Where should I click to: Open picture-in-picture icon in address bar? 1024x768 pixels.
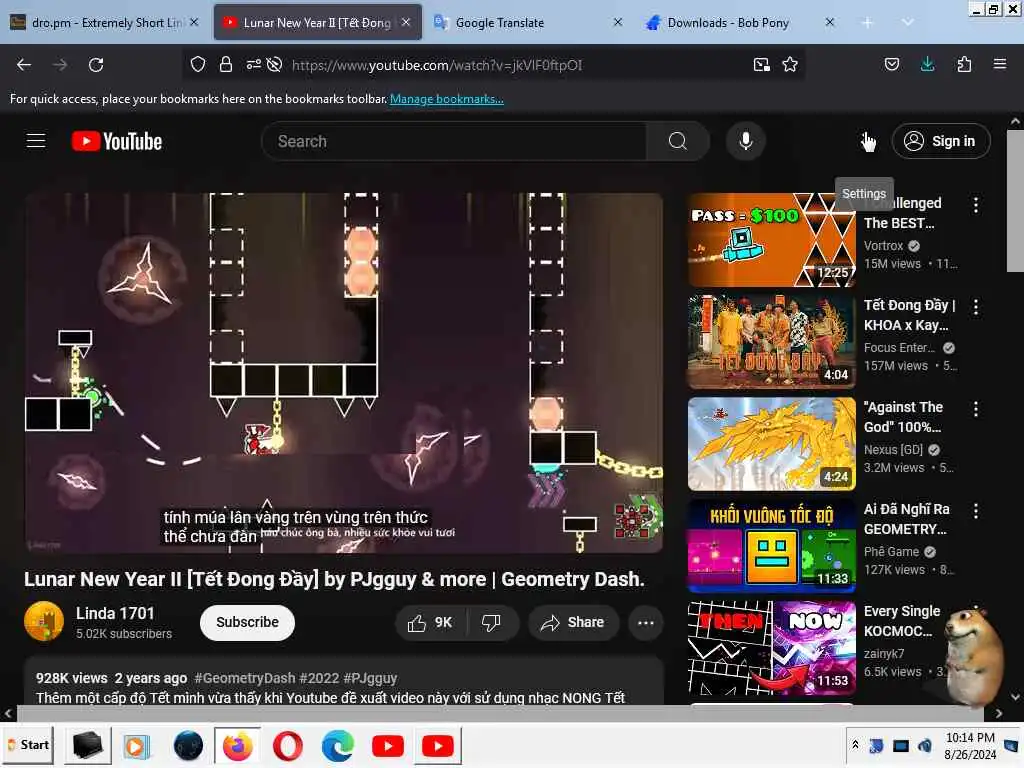click(x=761, y=64)
